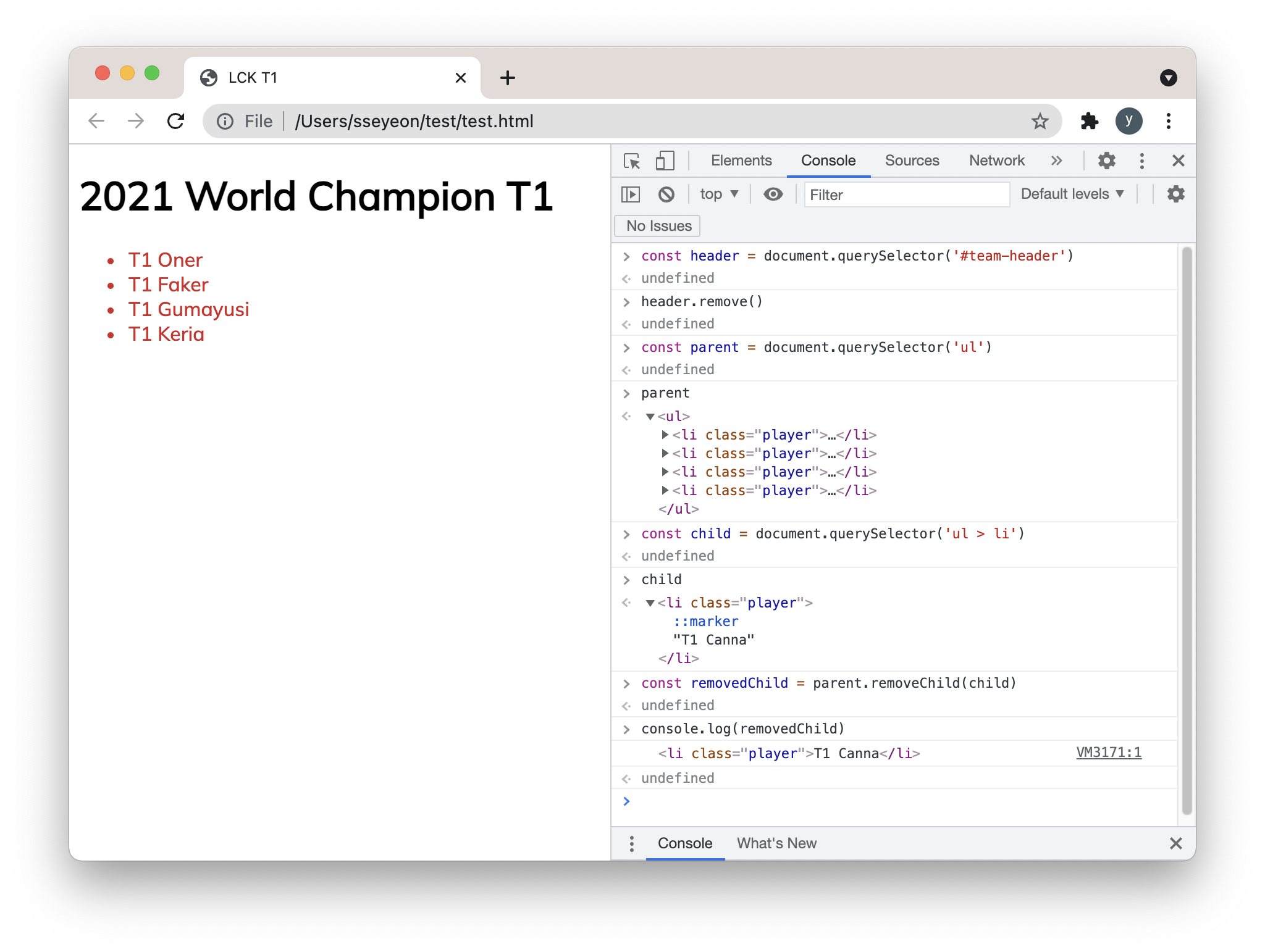Click the inspect element picker icon
Viewport: 1265px width, 952px height.
point(632,161)
